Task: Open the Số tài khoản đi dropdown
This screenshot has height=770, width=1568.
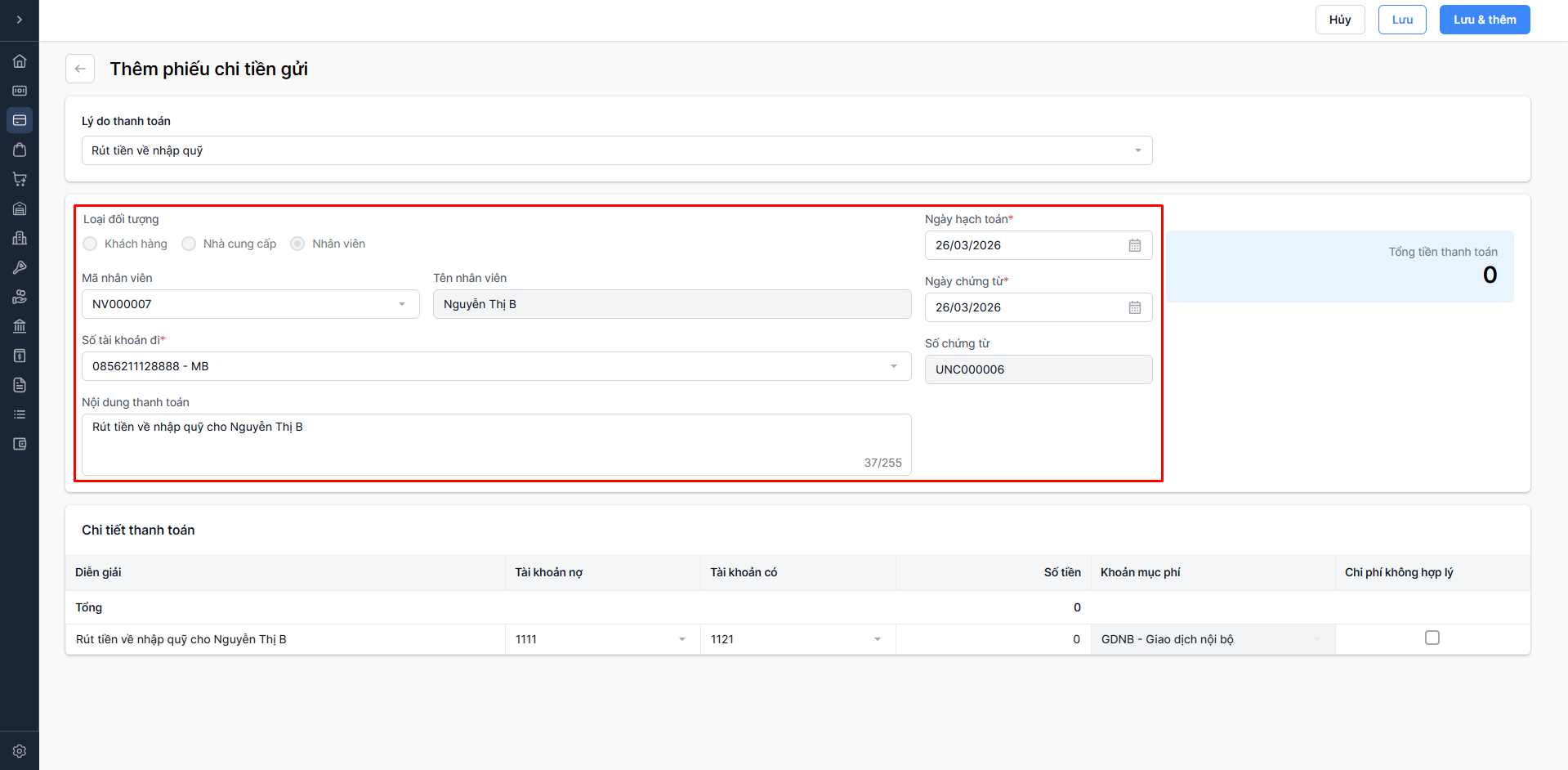Action: [496, 366]
